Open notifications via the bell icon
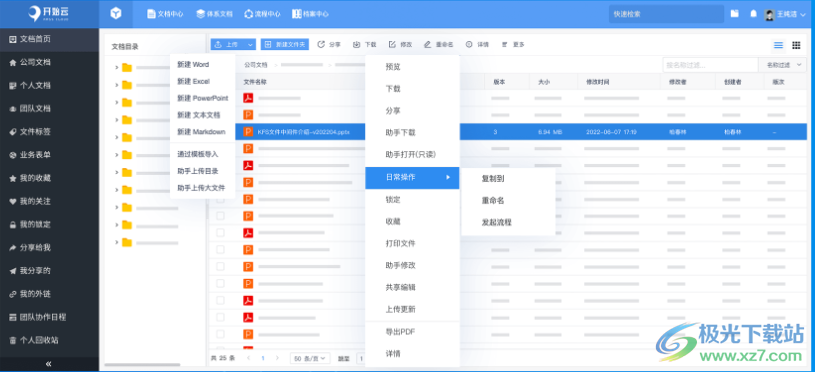Image resolution: width=815 pixels, height=372 pixels. pyautogui.click(x=753, y=14)
